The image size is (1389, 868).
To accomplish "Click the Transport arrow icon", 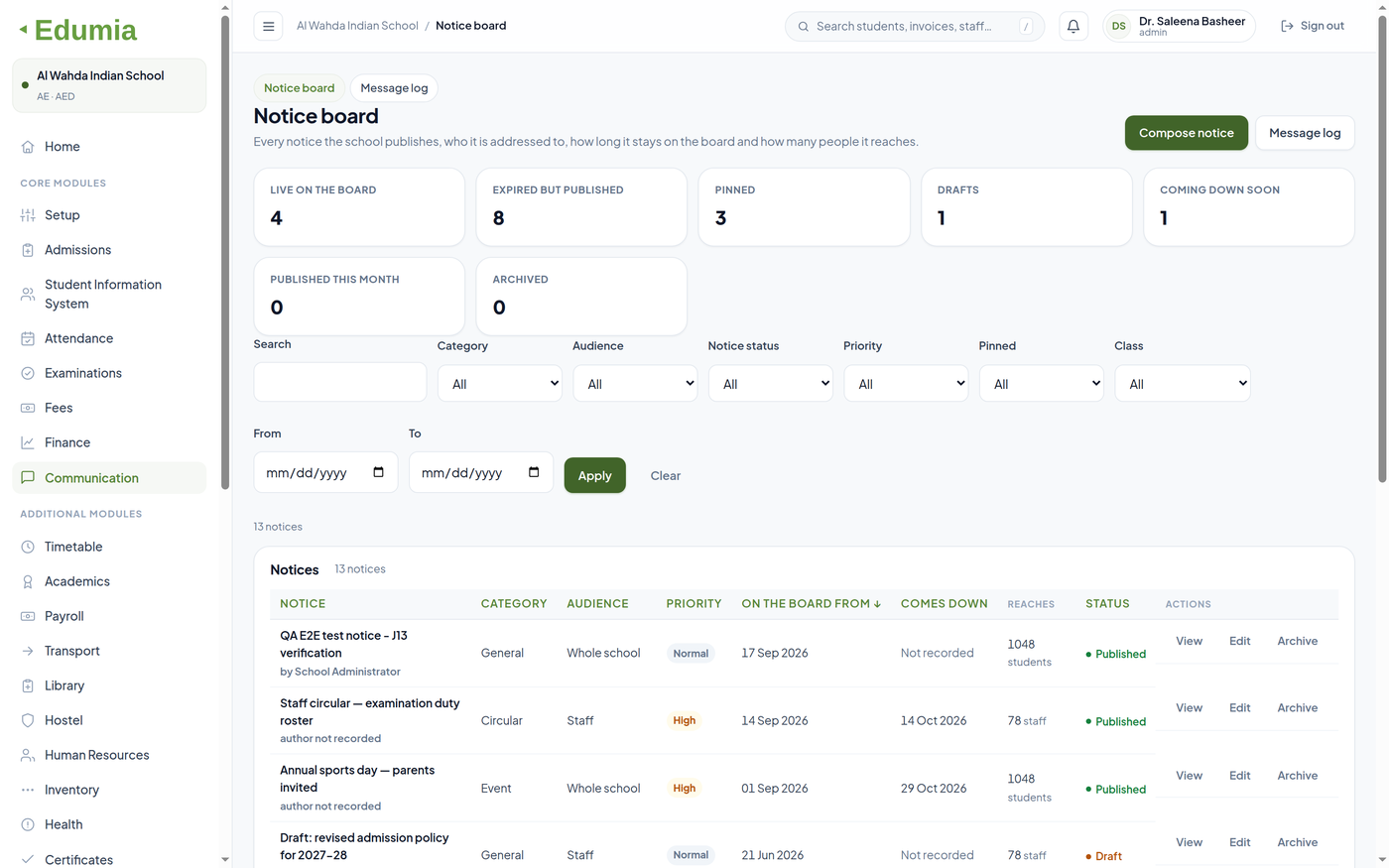I will [x=28, y=651].
